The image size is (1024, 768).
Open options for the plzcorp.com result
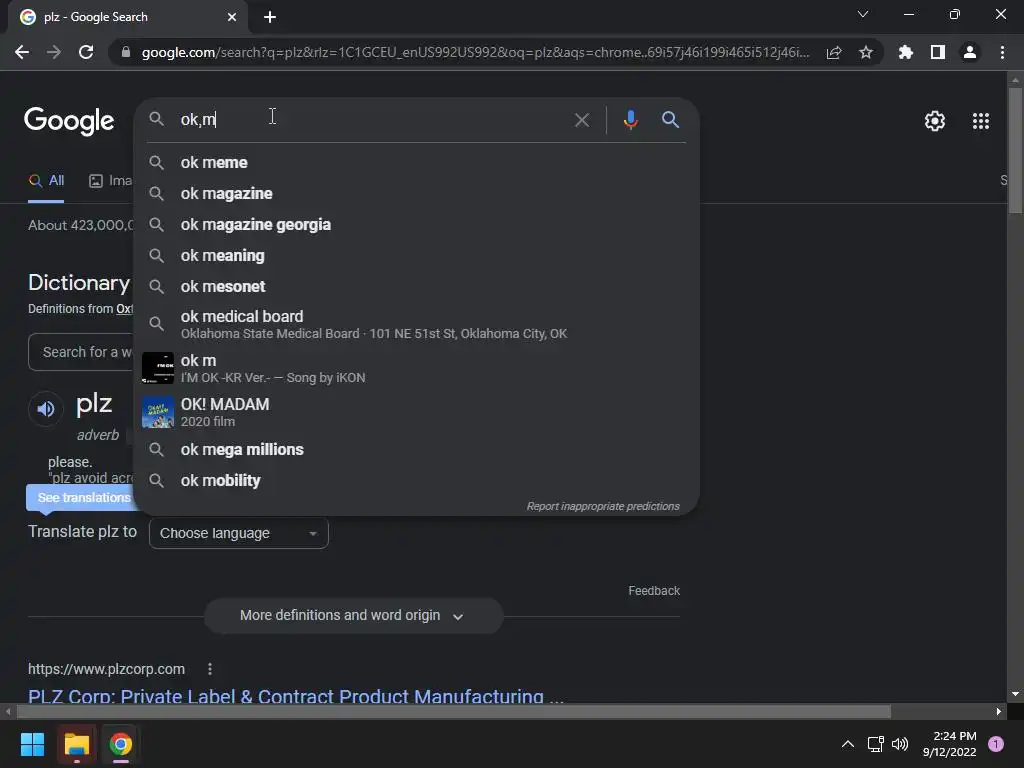210,669
